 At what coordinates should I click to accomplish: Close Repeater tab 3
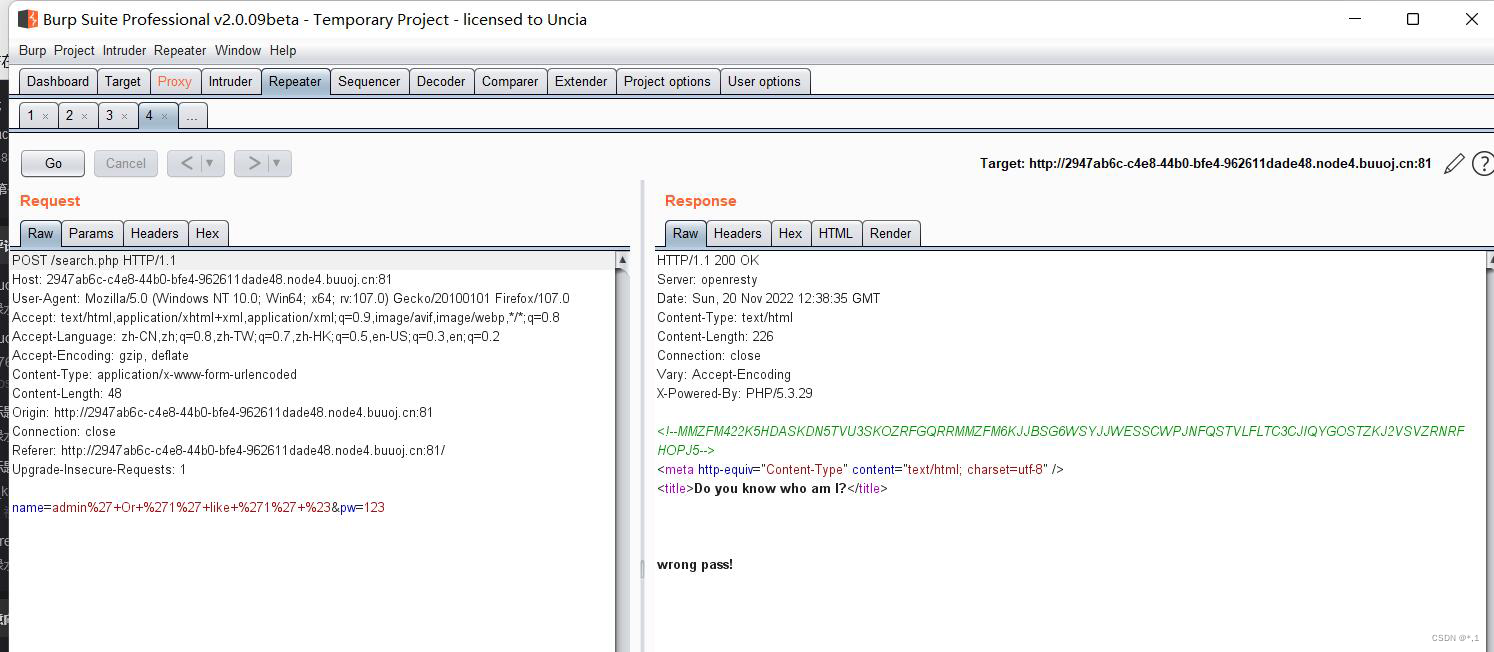coord(124,116)
